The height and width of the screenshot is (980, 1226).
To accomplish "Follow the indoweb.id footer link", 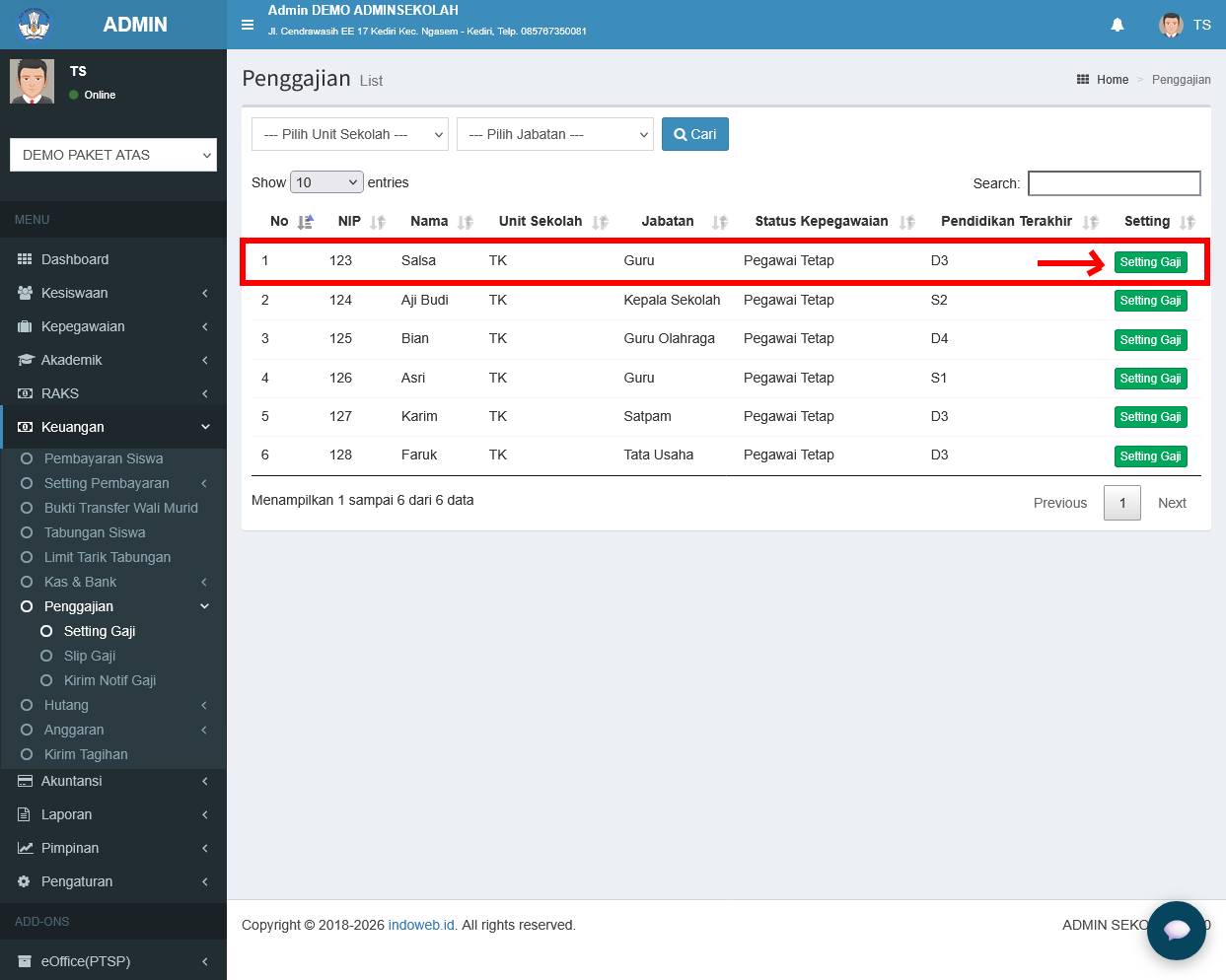I will [x=421, y=925].
